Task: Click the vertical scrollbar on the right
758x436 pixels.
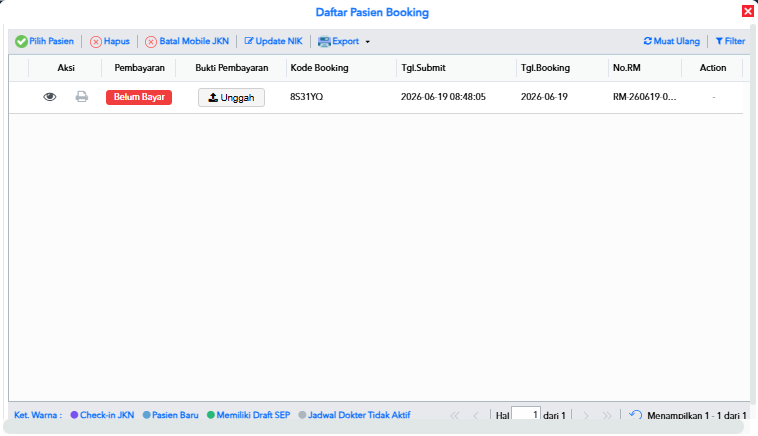Action: (753, 213)
